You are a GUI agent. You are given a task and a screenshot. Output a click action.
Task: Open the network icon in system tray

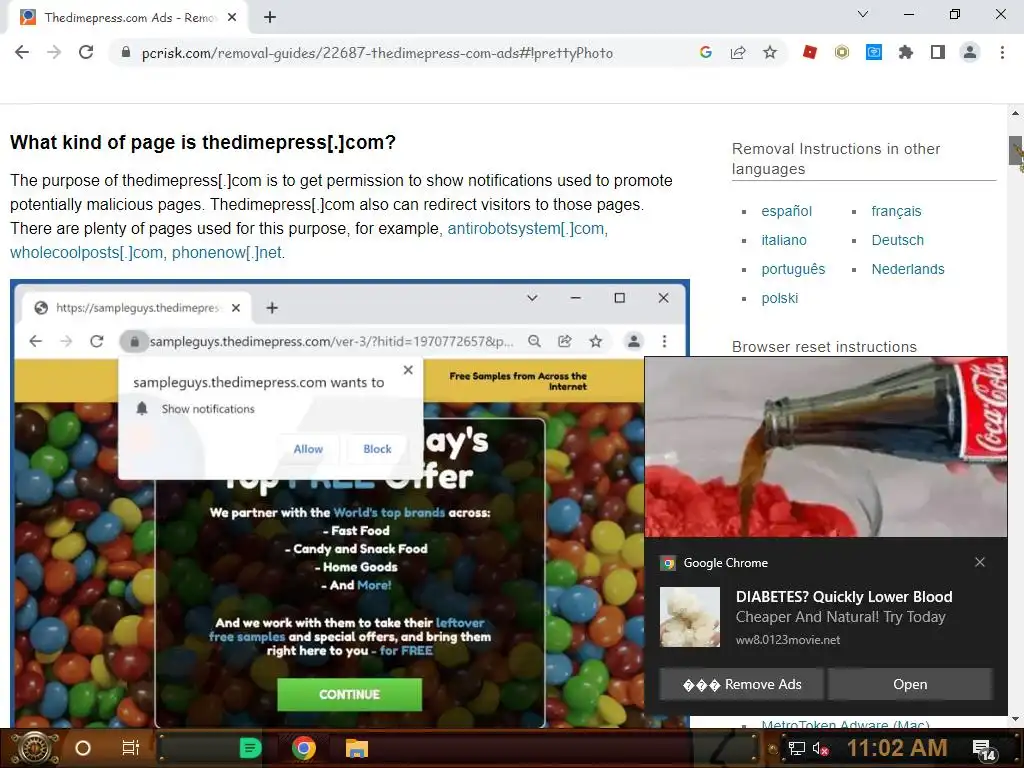796,748
